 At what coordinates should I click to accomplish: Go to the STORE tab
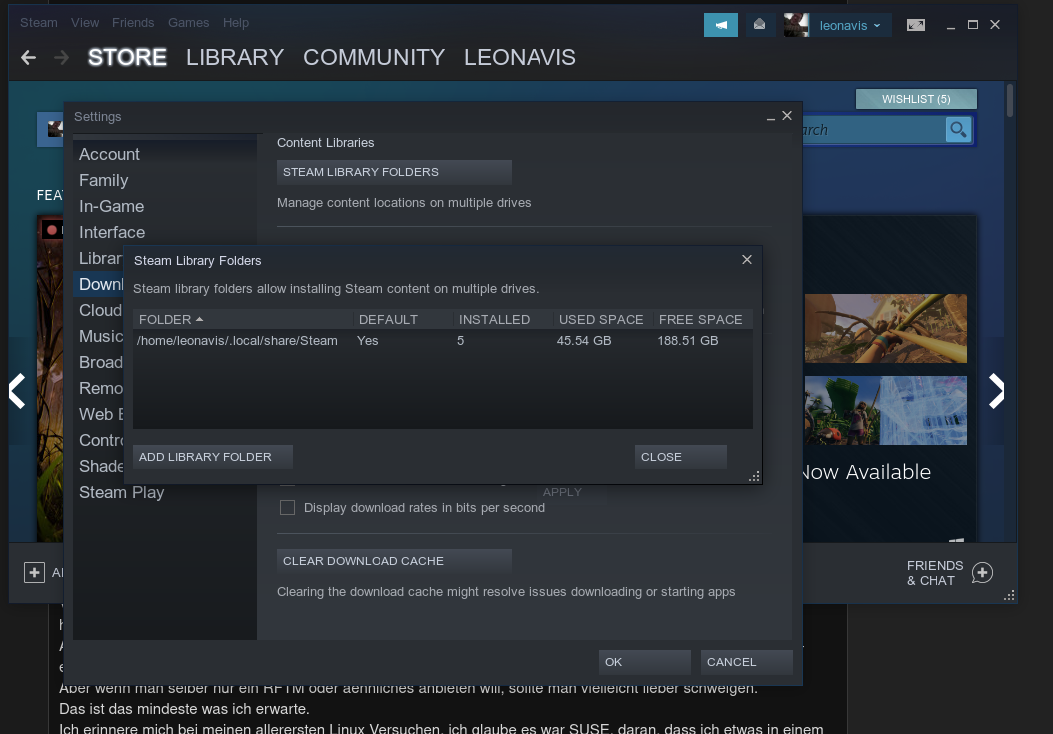[x=127, y=58]
